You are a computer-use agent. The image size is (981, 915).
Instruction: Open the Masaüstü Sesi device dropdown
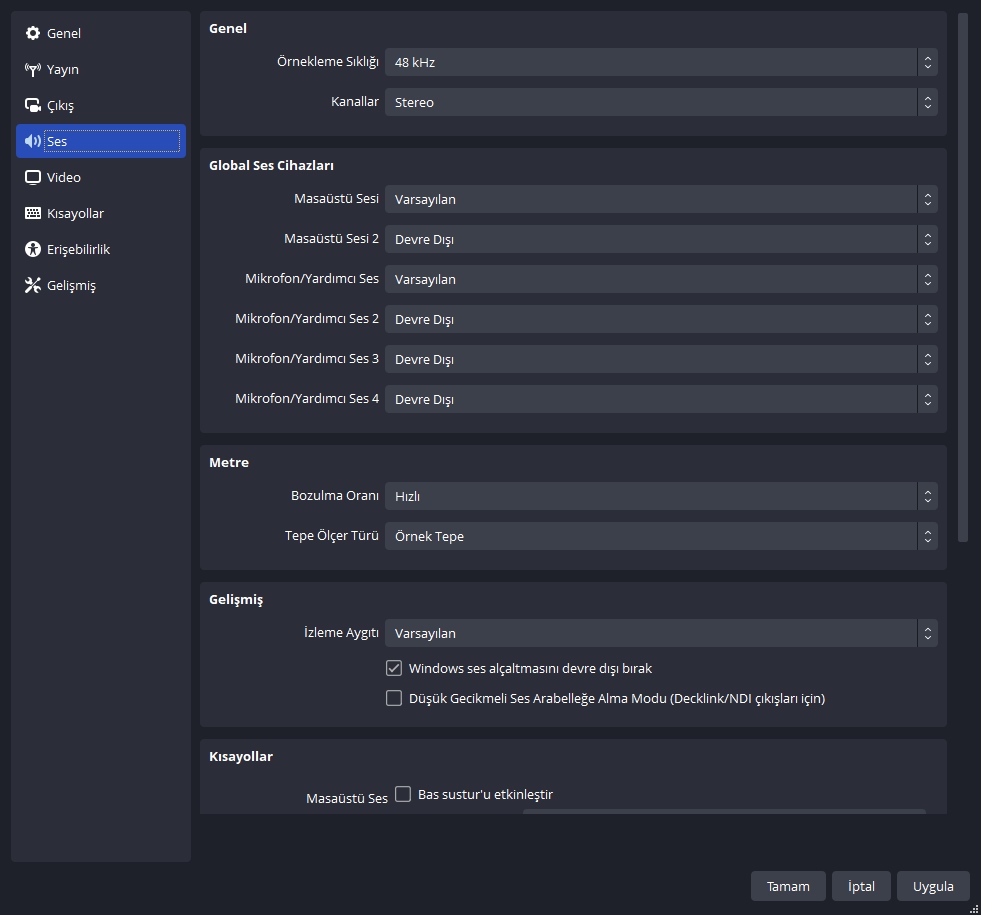(661, 199)
